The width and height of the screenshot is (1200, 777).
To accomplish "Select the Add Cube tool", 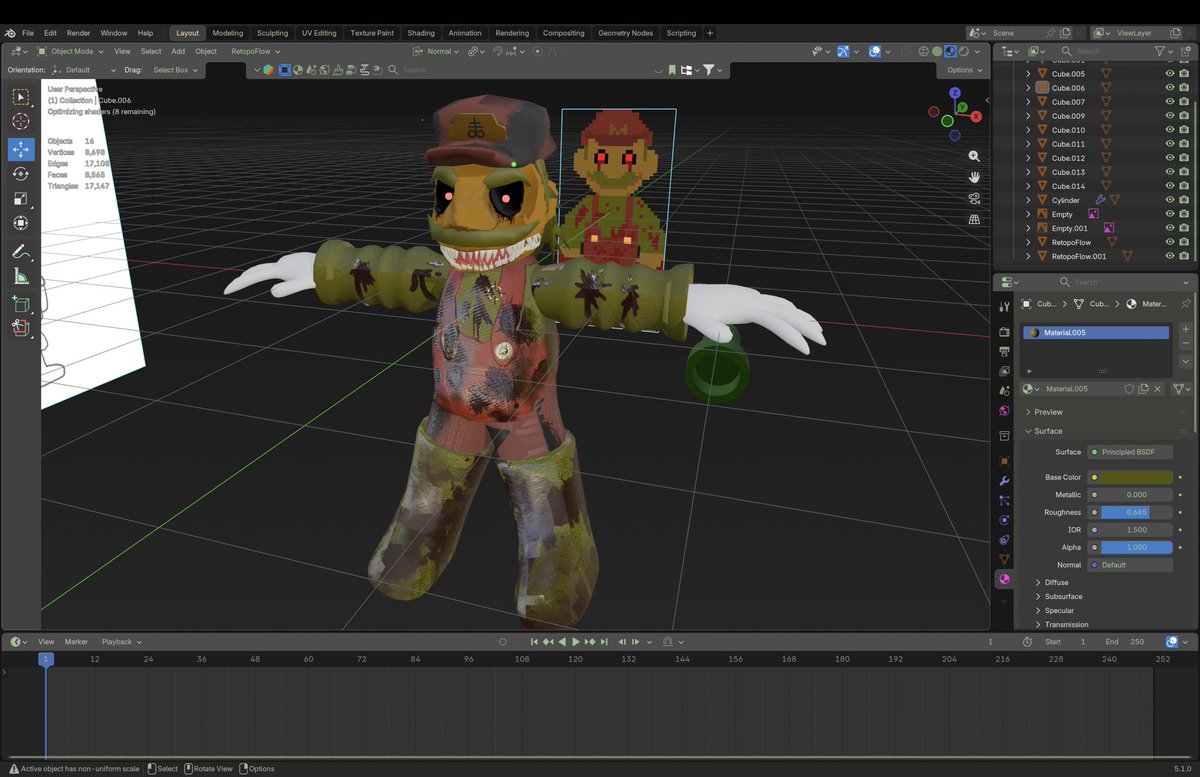I will [21, 304].
